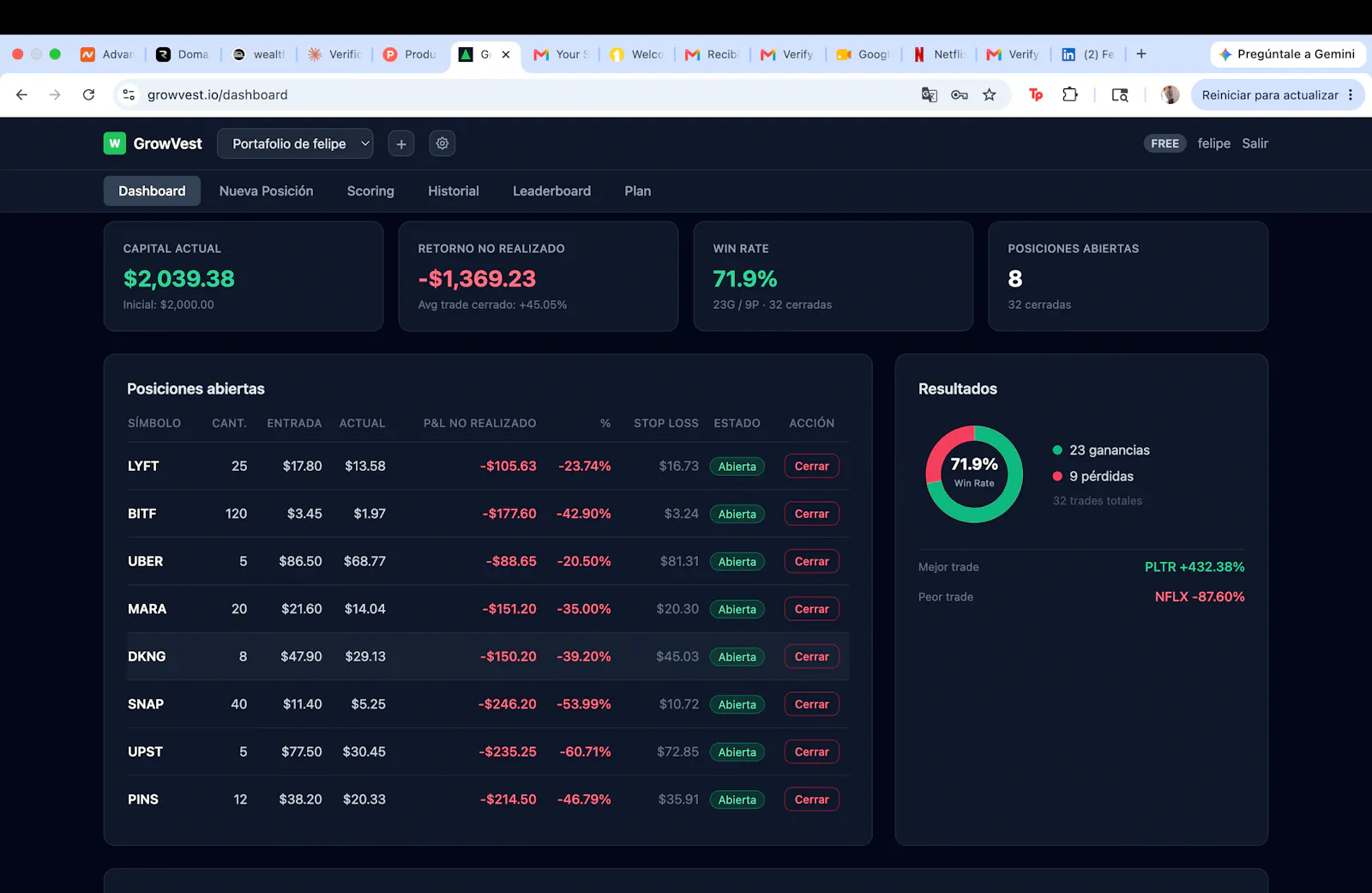The image size is (1372, 893).
Task: Click the $2,039.38 capital actual value
Action: [x=178, y=279]
